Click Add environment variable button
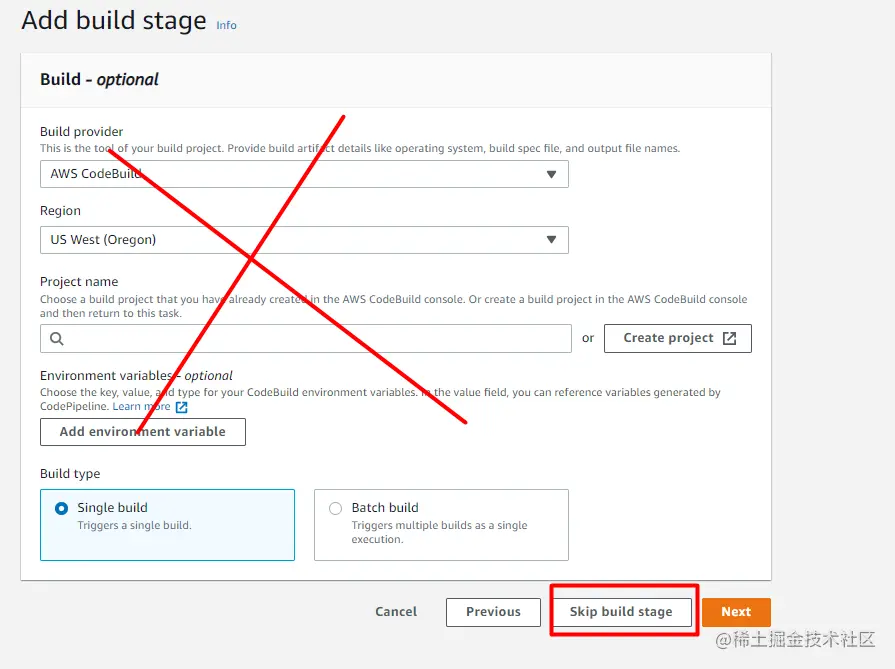 coord(143,432)
